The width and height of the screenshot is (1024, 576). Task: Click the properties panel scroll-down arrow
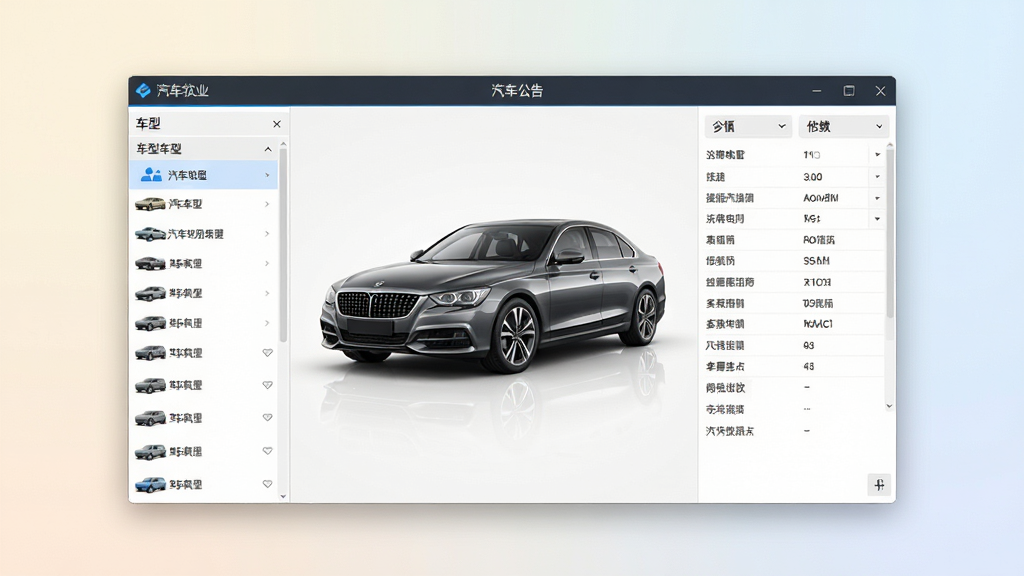889,406
